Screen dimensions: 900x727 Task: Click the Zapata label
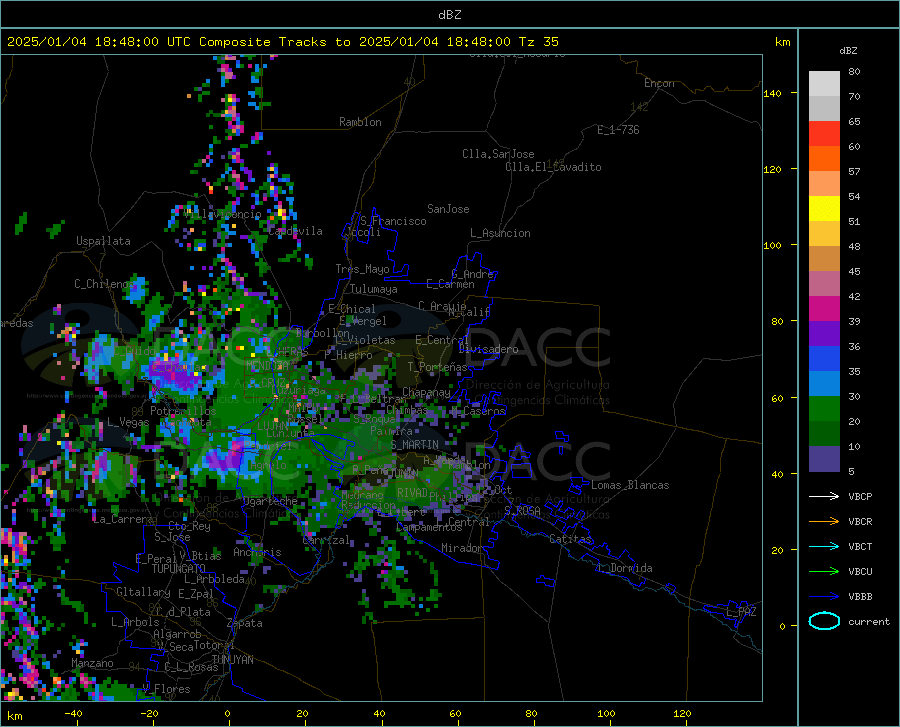245,623
